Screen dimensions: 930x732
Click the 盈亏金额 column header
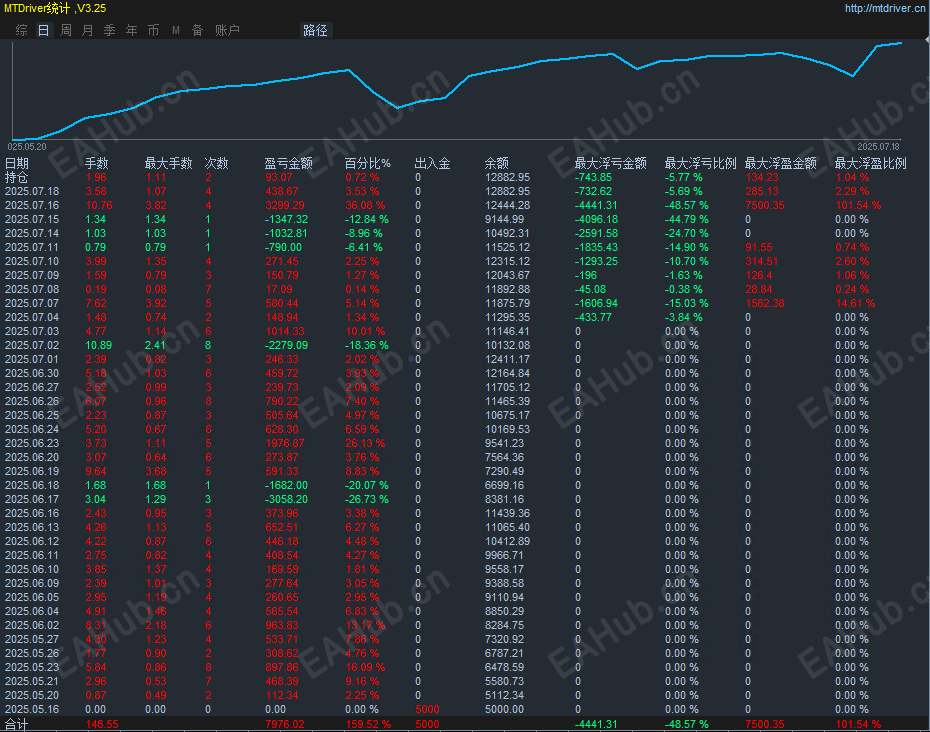288,163
